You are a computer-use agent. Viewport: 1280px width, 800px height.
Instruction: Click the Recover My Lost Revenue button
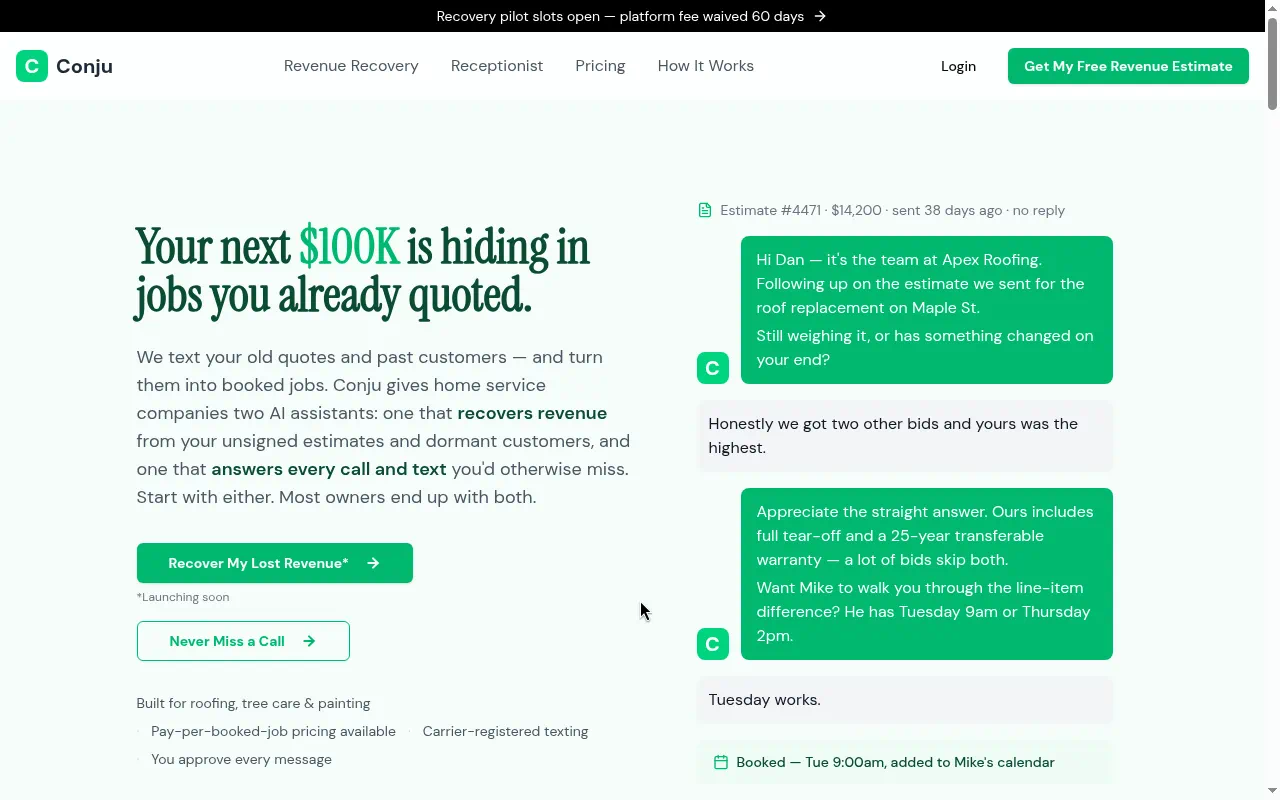point(275,563)
